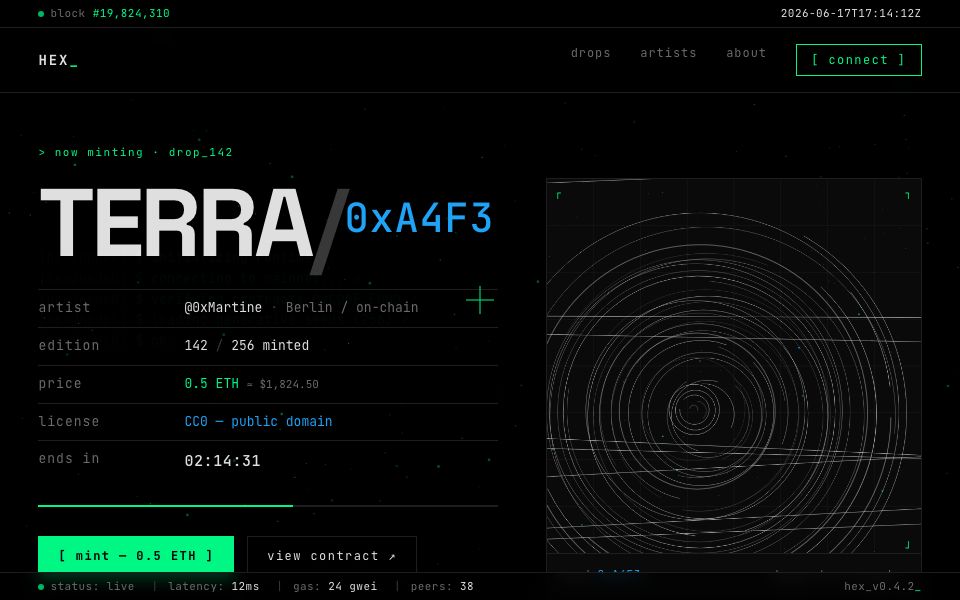The height and width of the screenshot is (600, 960).
Task: Click the @0xMartine artist handle
Action: pyautogui.click(x=223, y=307)
